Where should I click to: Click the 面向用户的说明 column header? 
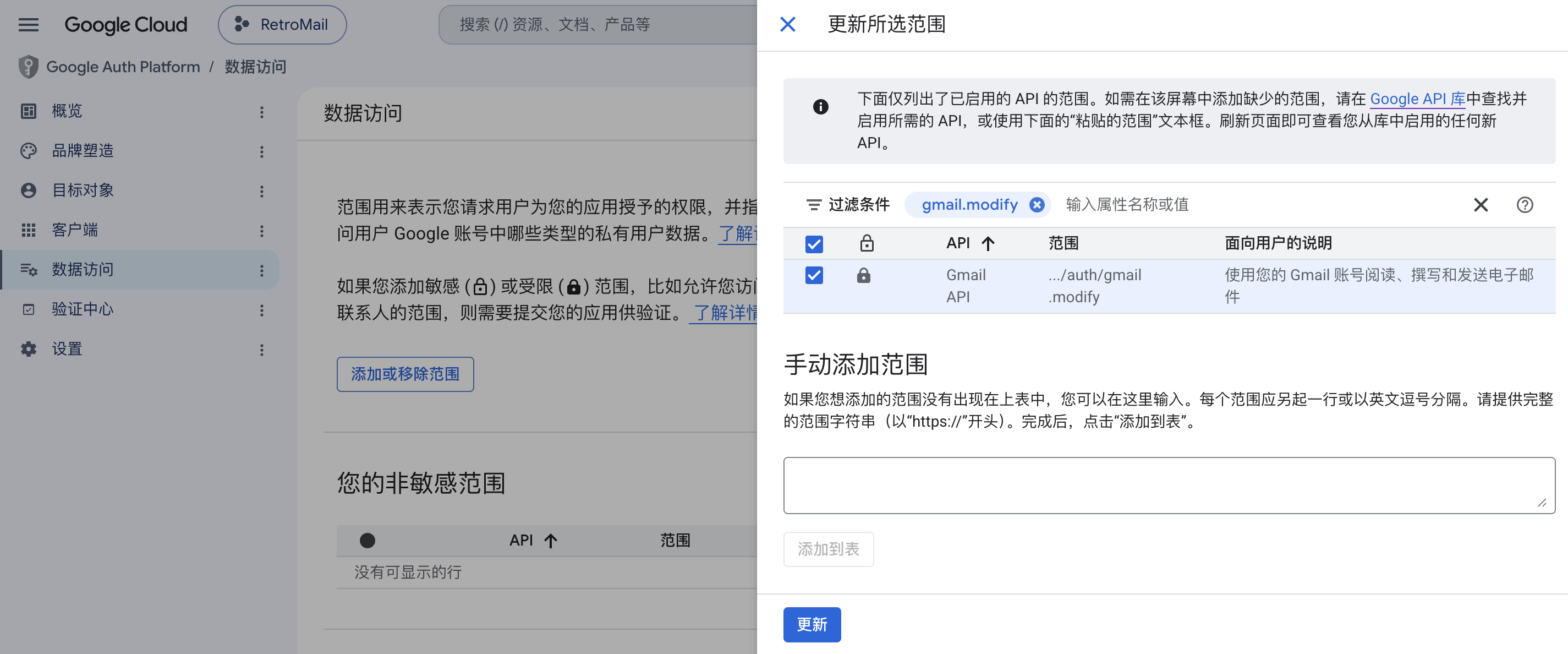click(1278, 243)
